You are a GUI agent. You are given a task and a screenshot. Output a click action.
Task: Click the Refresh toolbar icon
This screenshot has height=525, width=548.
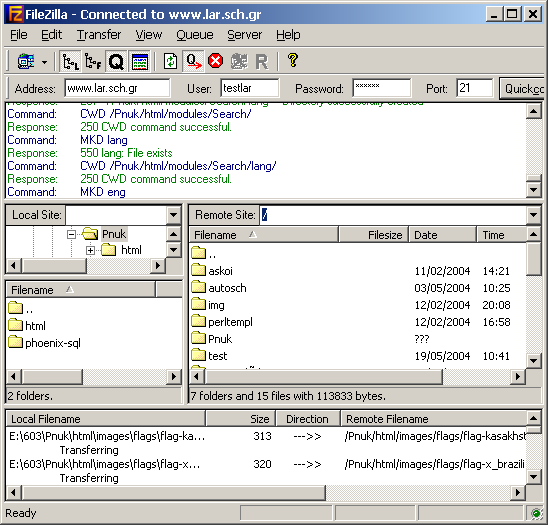[x=171, y=62]
